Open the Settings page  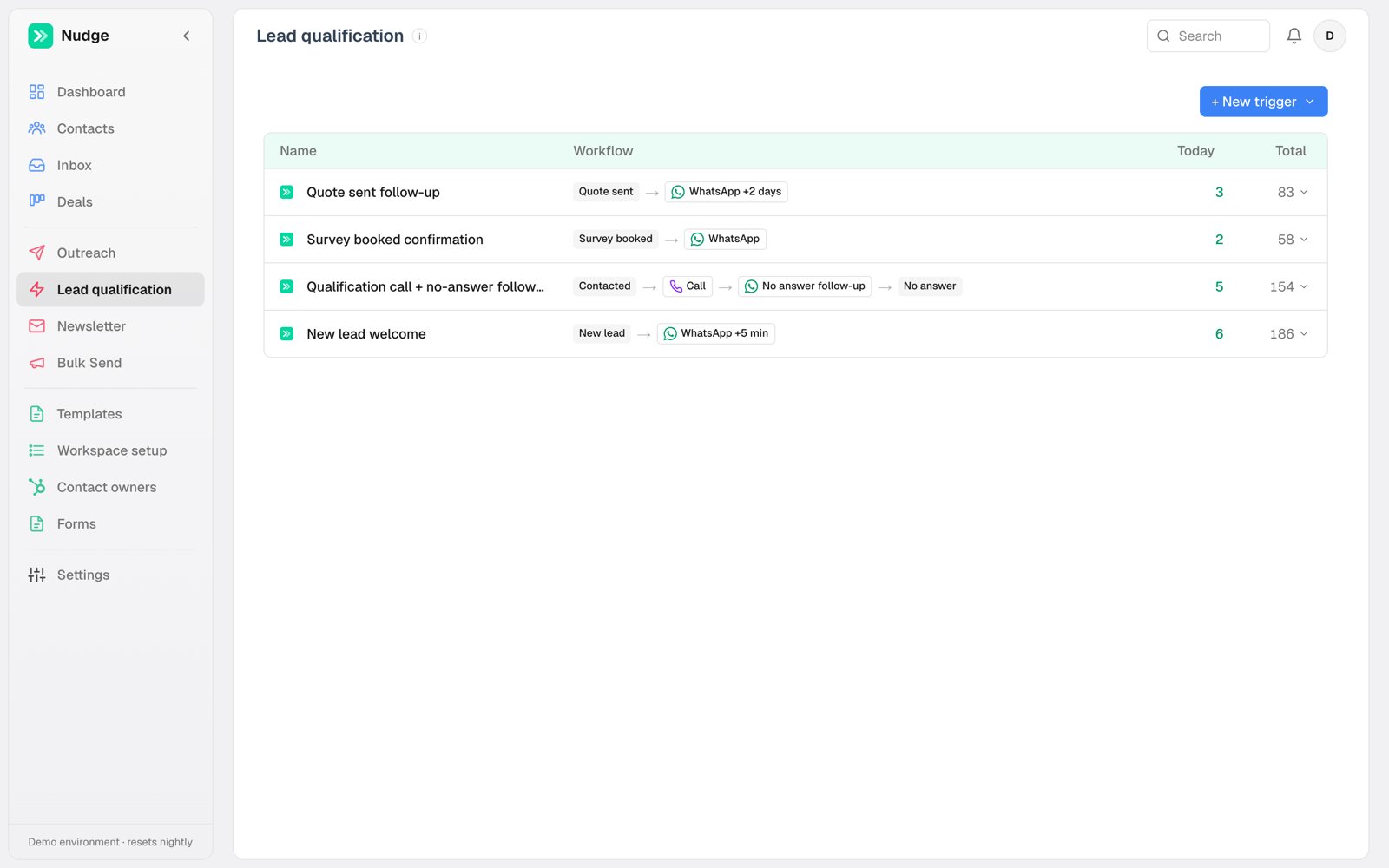pyautogui.click(x=110, y=575)
